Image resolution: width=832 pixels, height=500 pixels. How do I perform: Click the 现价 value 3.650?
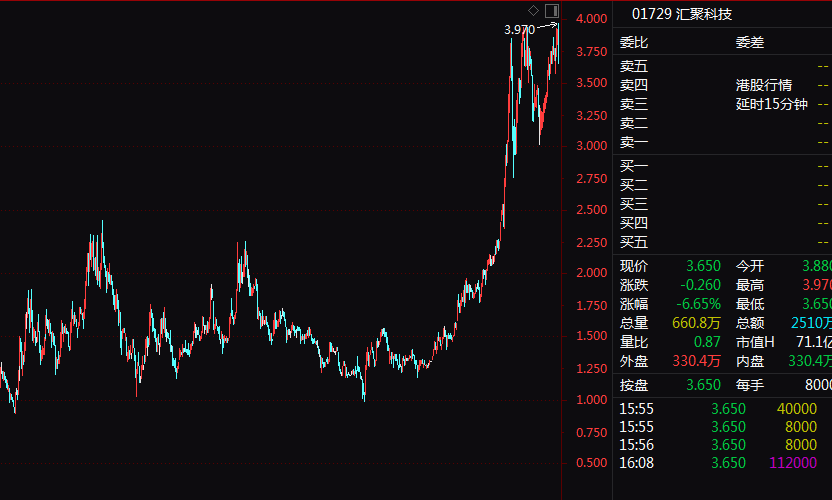click(x=702, y=266)
